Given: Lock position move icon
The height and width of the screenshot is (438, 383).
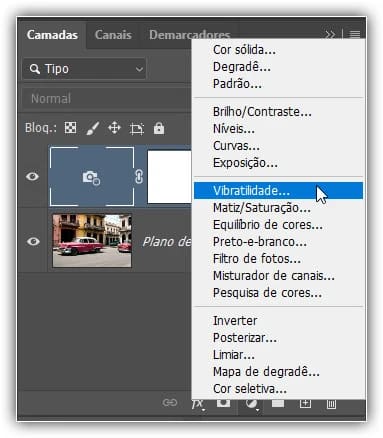Looking at the screenshot, I should [x=114, y=128].
